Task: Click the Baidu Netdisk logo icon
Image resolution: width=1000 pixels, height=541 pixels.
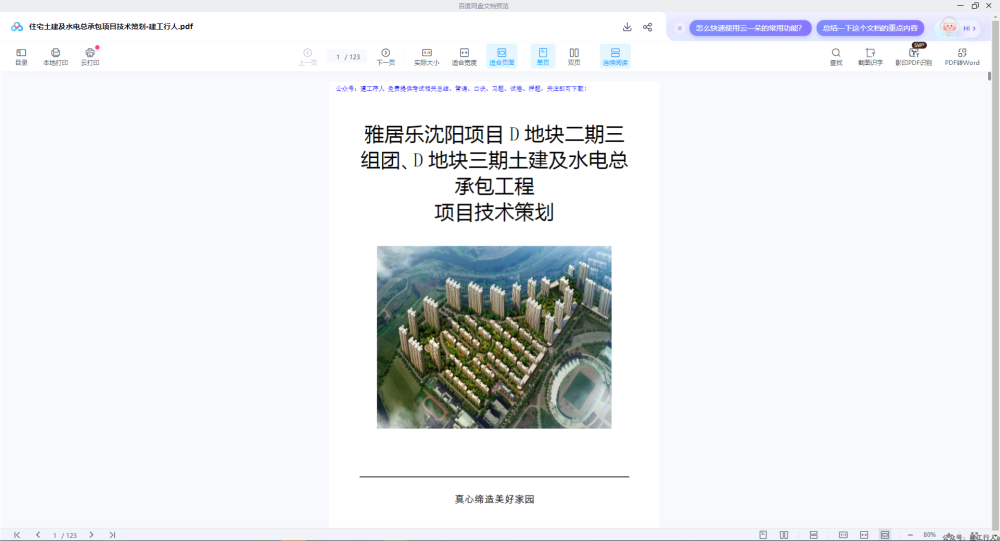Action: coord(17,27)
